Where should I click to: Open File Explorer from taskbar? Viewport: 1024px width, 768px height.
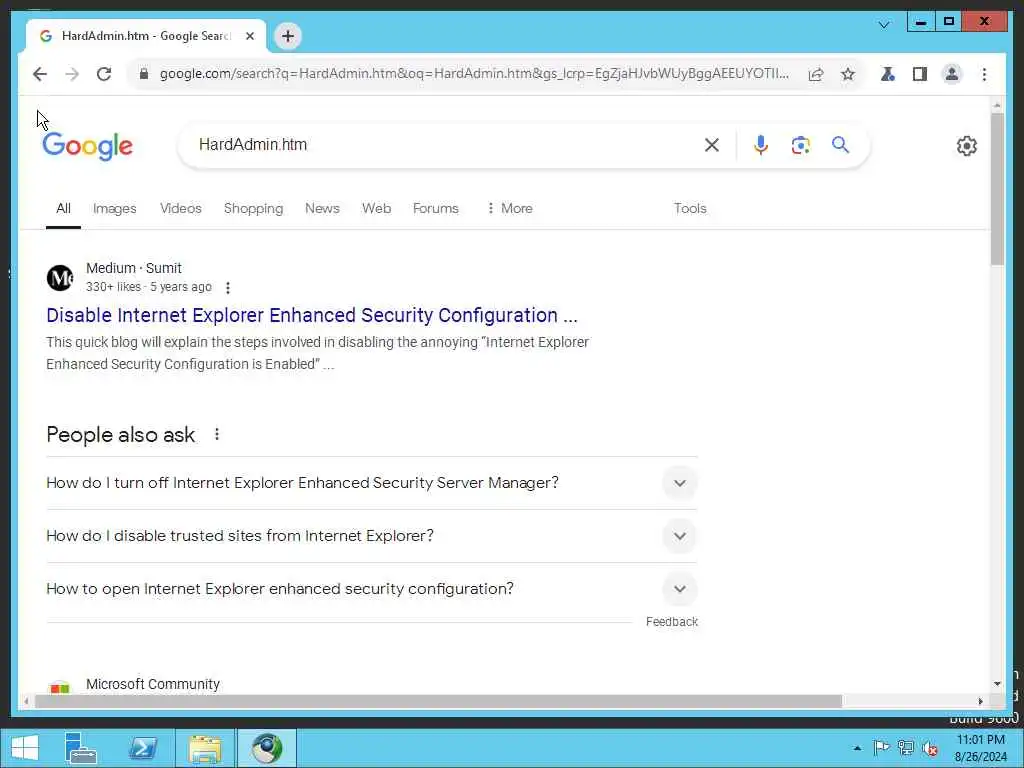click(x=205, y=748)
